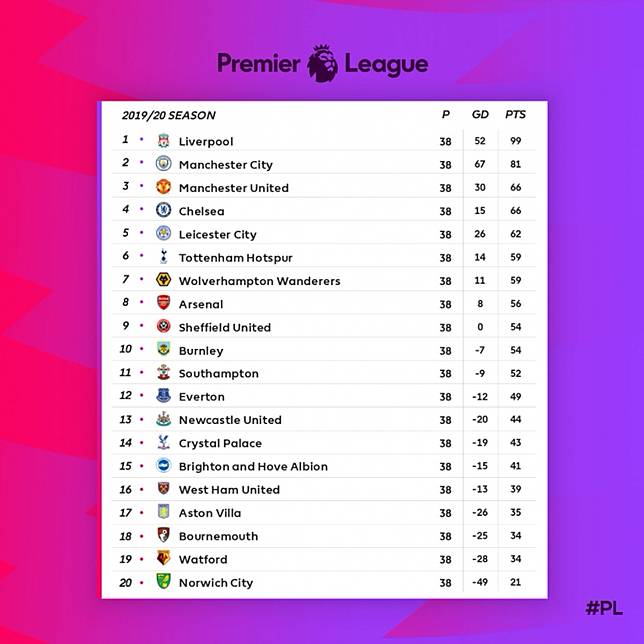Click the PTS column header
644x644 pixels.
[x=515, y=115]
